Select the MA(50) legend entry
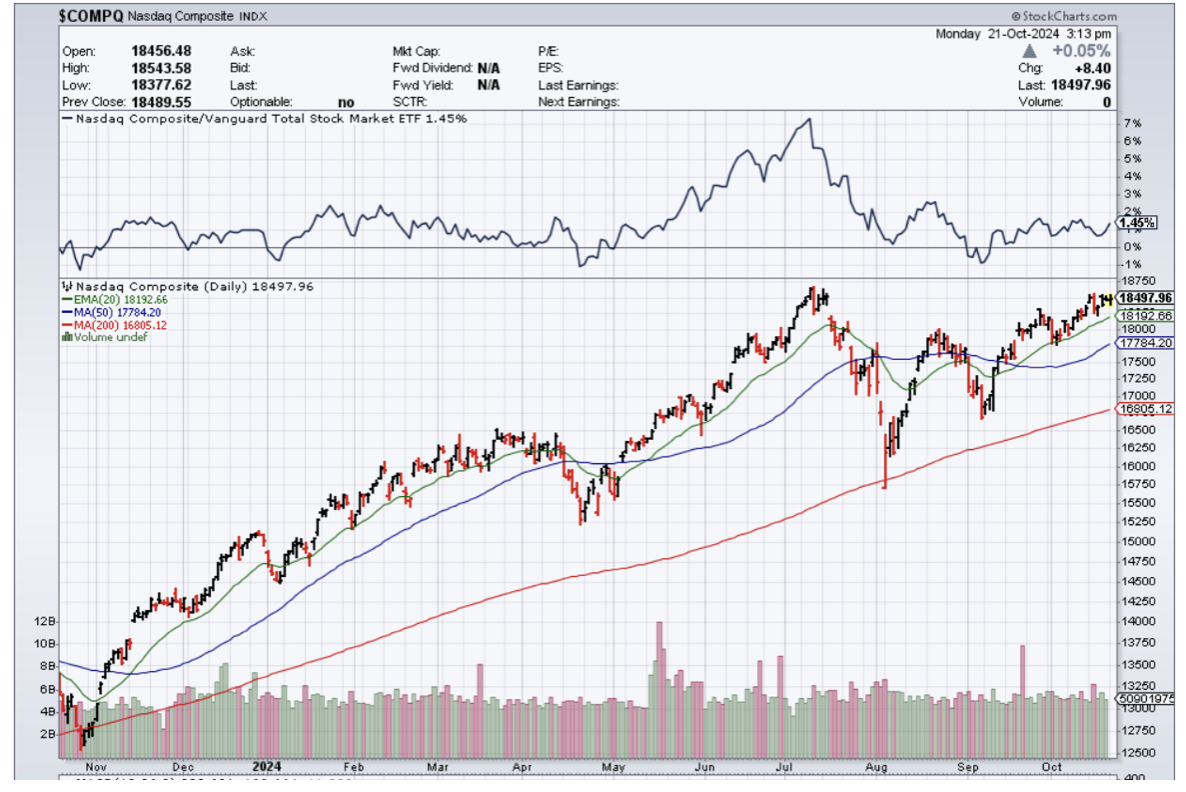Viewport: 1186px width, 792px height. click(106, 311)
